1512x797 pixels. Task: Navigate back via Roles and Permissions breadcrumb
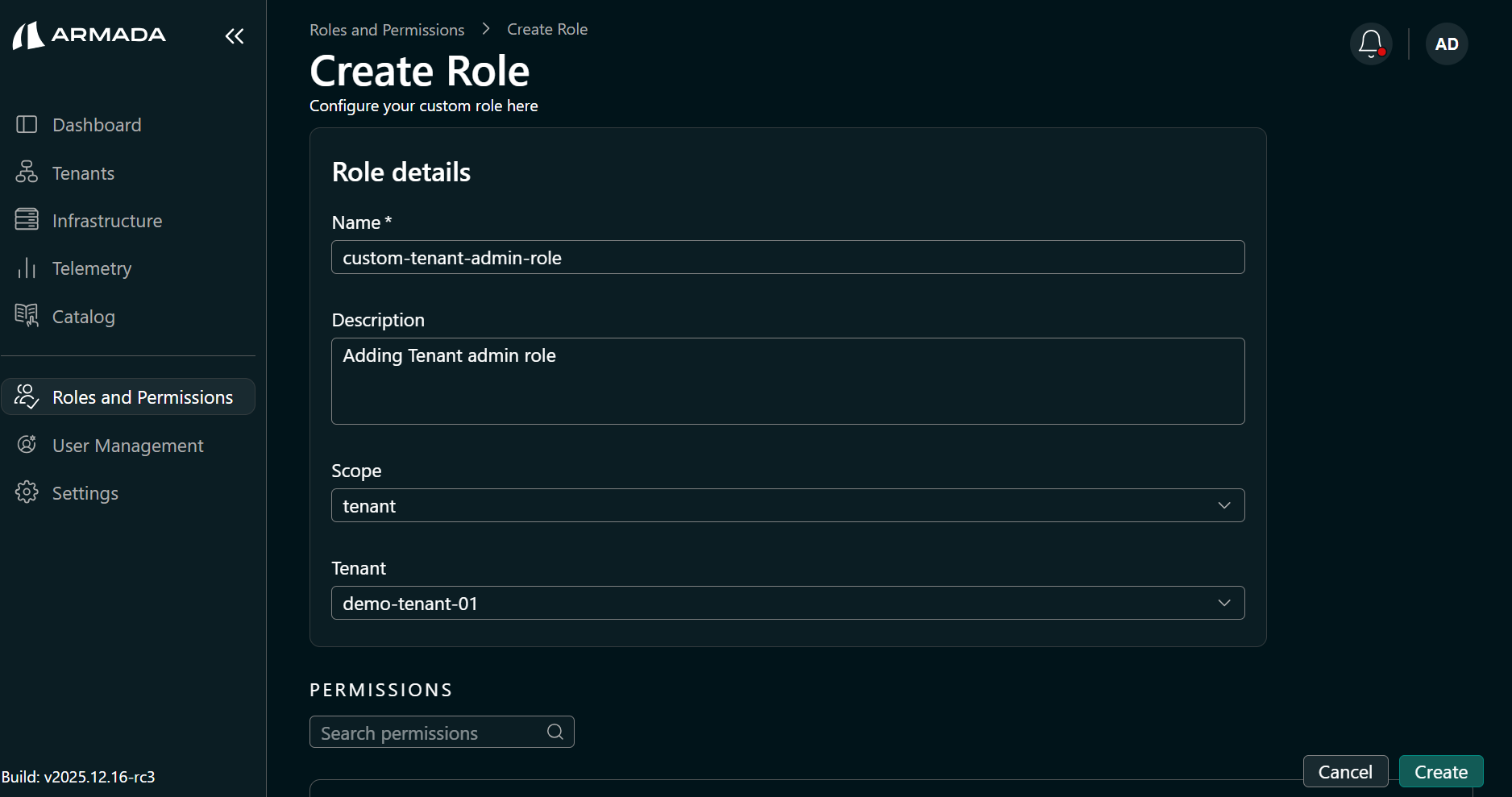point(387,29)
